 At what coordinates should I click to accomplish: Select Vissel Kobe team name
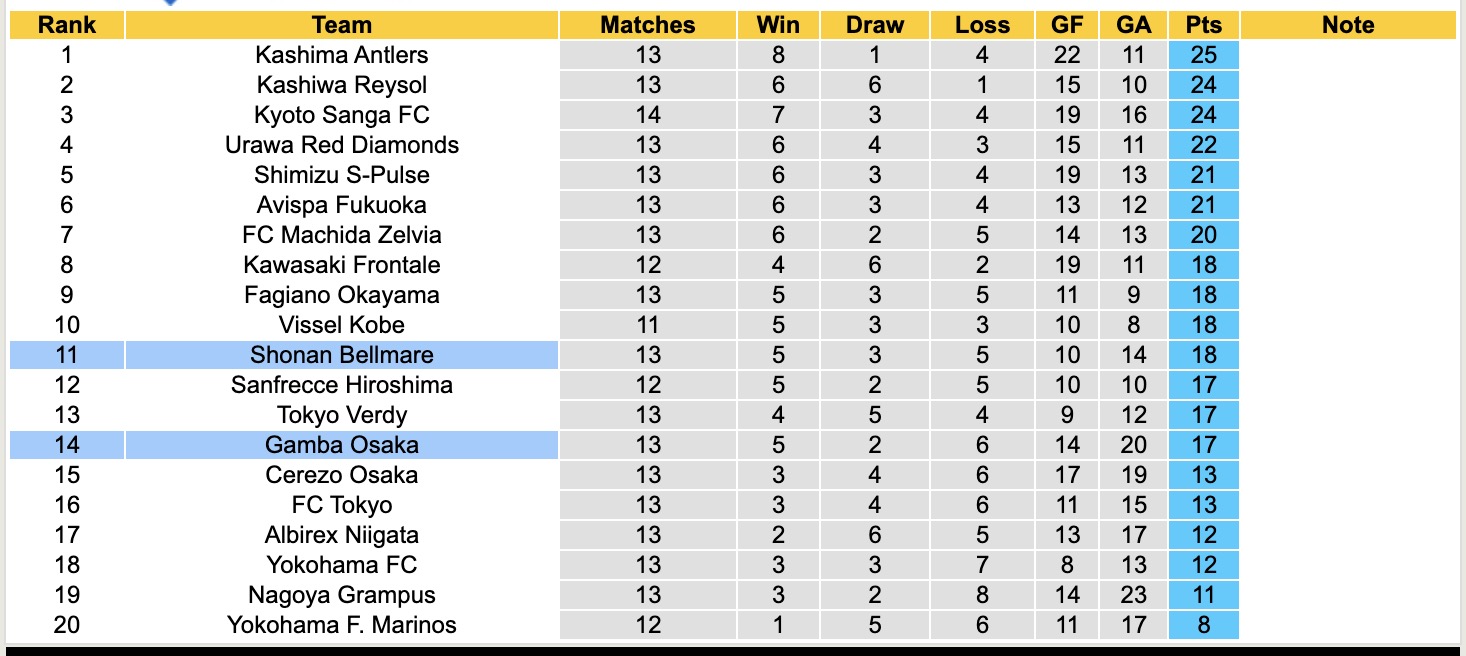click(x=341, y=325)
